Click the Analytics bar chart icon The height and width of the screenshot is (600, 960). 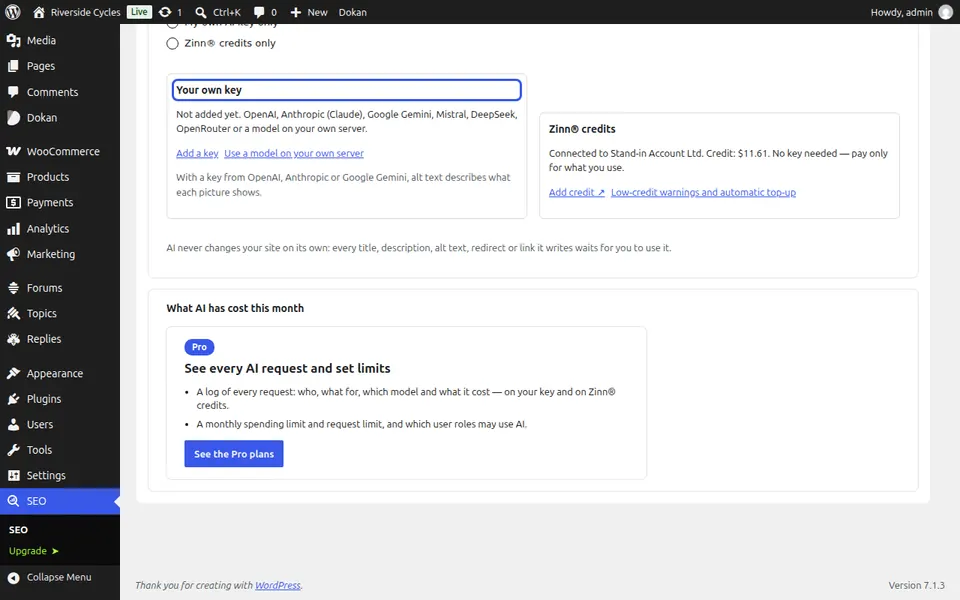click(x=13, y=229)
